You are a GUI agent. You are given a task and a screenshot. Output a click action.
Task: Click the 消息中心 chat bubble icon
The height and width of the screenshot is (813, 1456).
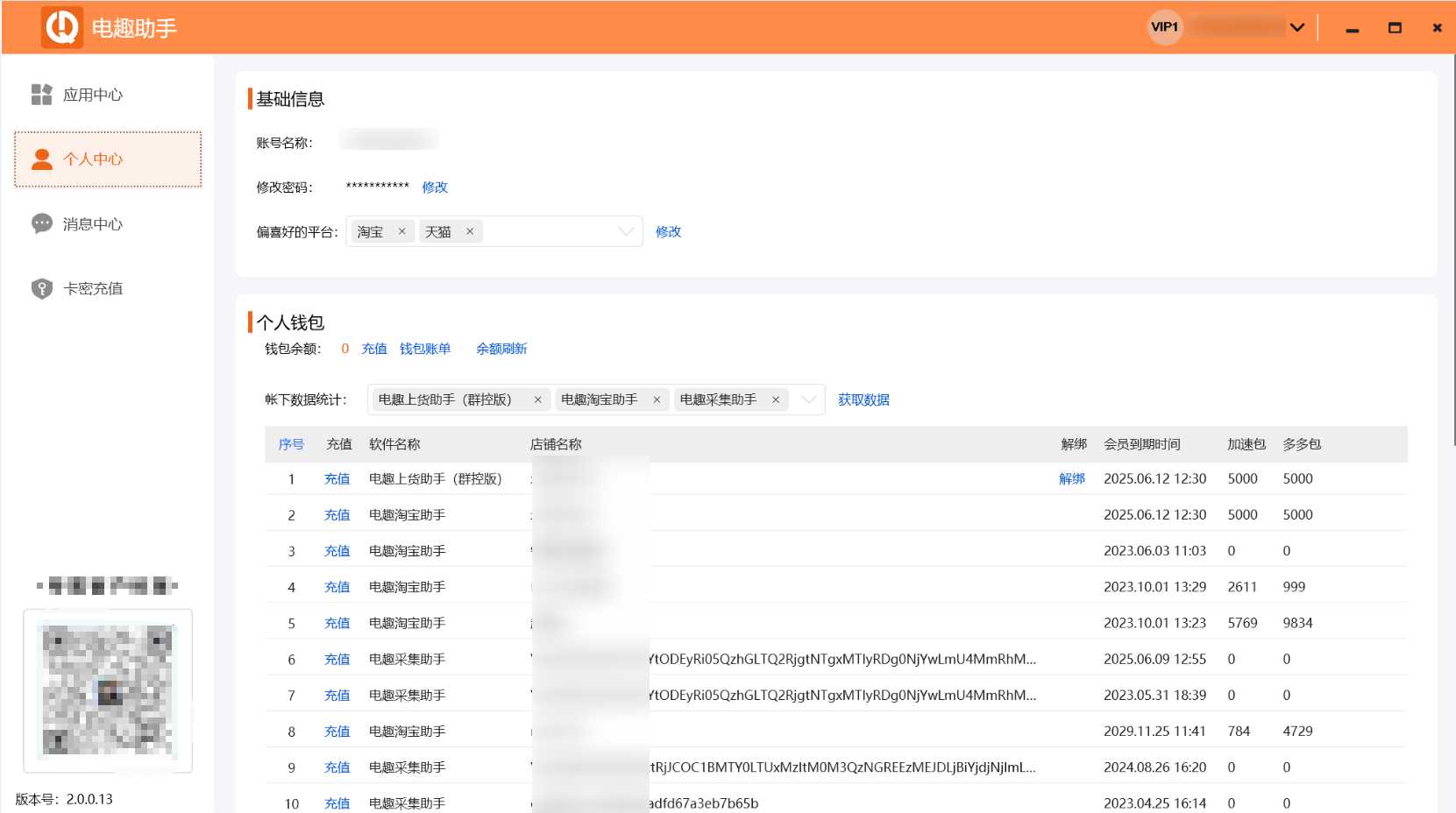(x=41, y=223)
